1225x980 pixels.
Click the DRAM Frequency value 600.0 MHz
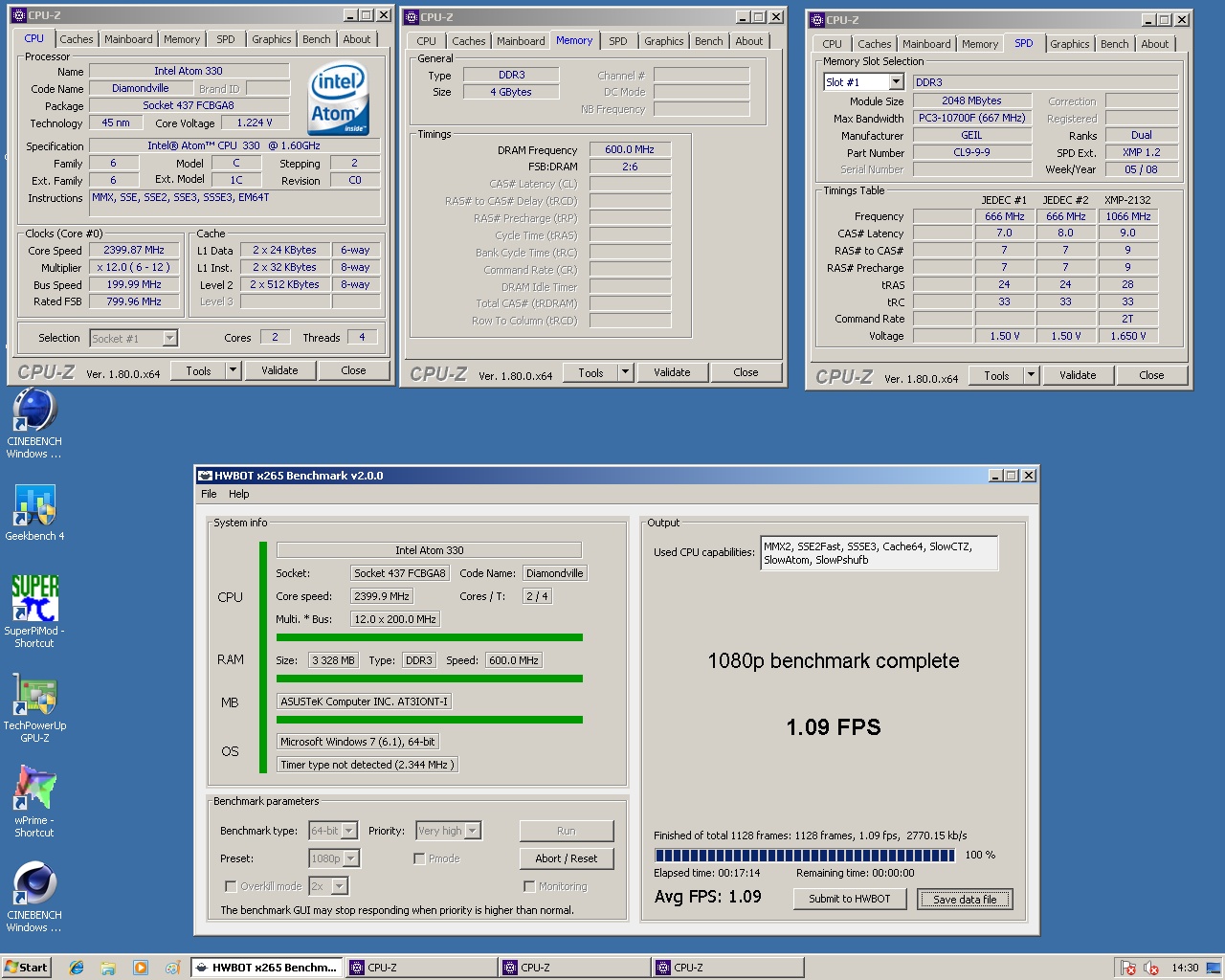pos(630,149)
